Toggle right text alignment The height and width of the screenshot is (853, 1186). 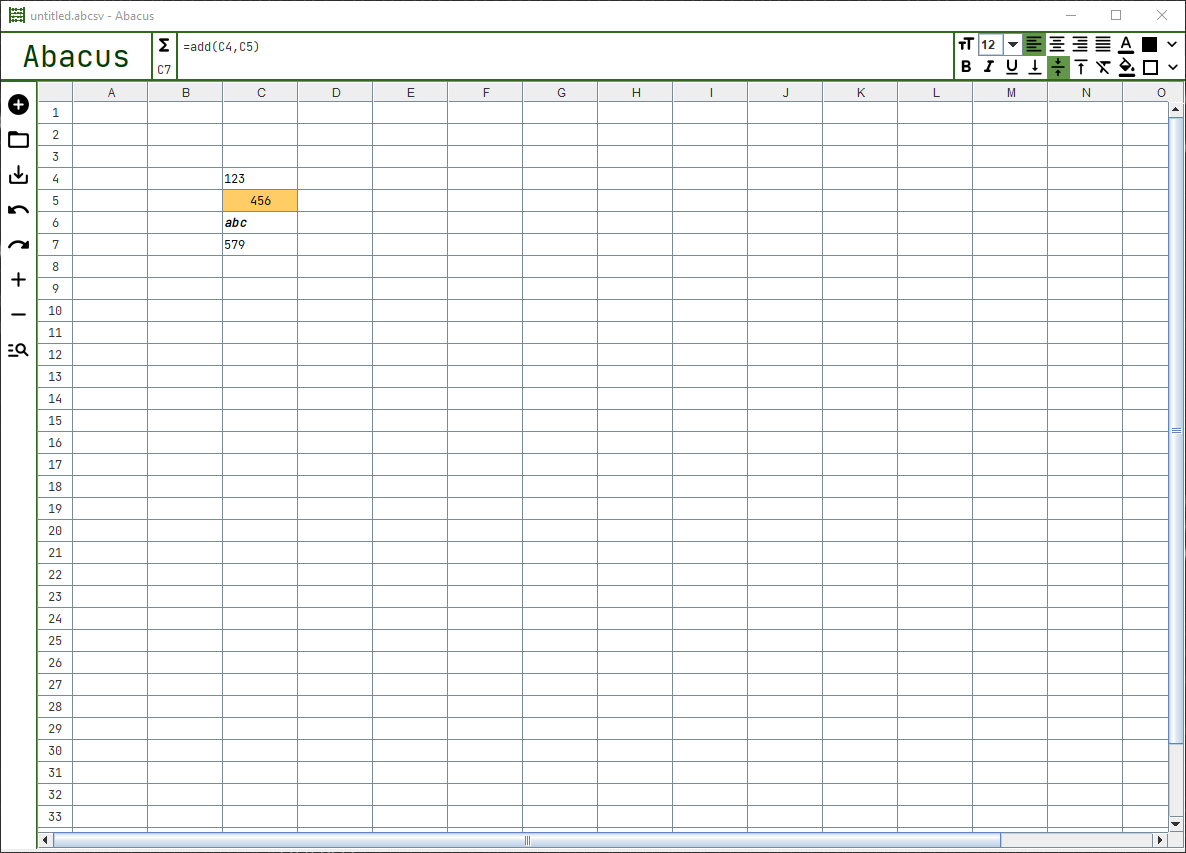tap(1080, 45)
